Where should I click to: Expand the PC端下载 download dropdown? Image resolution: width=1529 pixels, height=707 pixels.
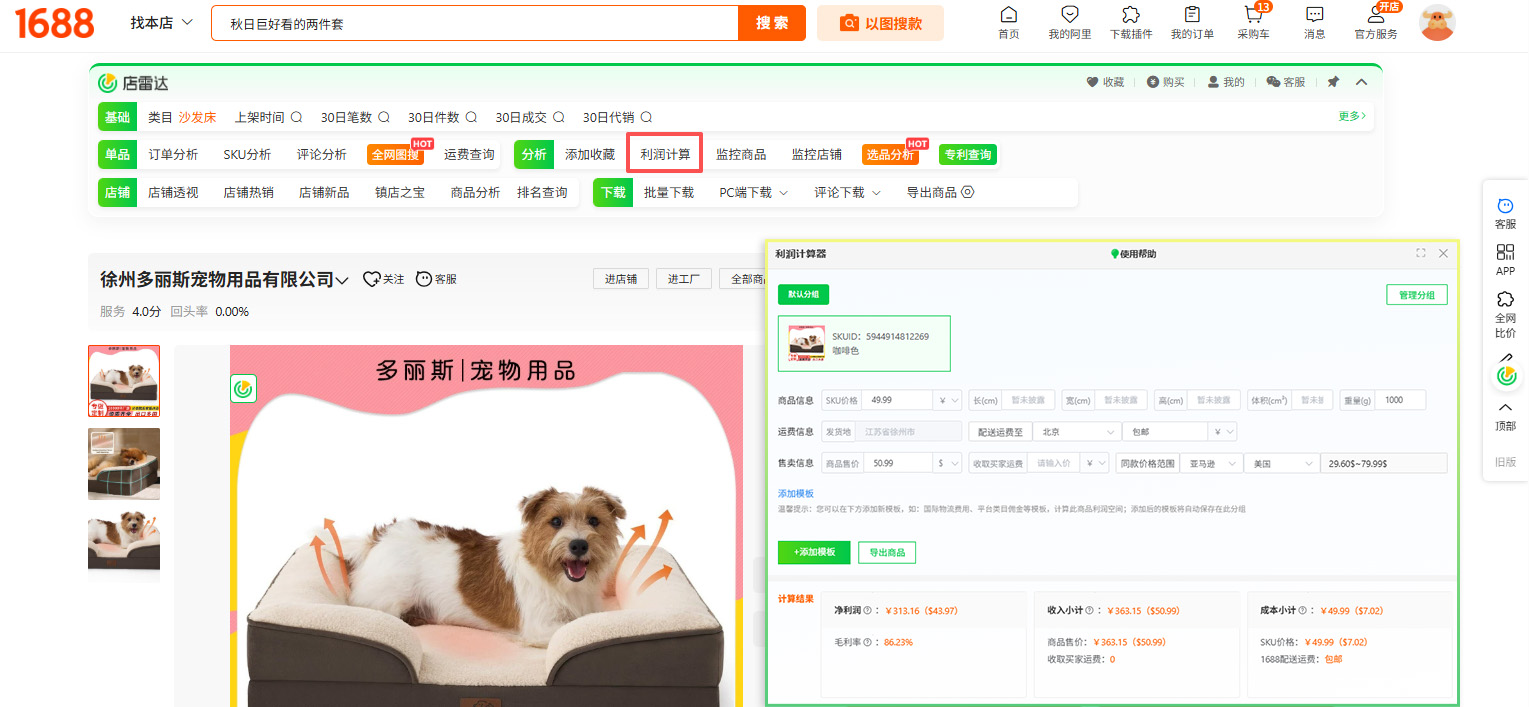click(752, 192)
